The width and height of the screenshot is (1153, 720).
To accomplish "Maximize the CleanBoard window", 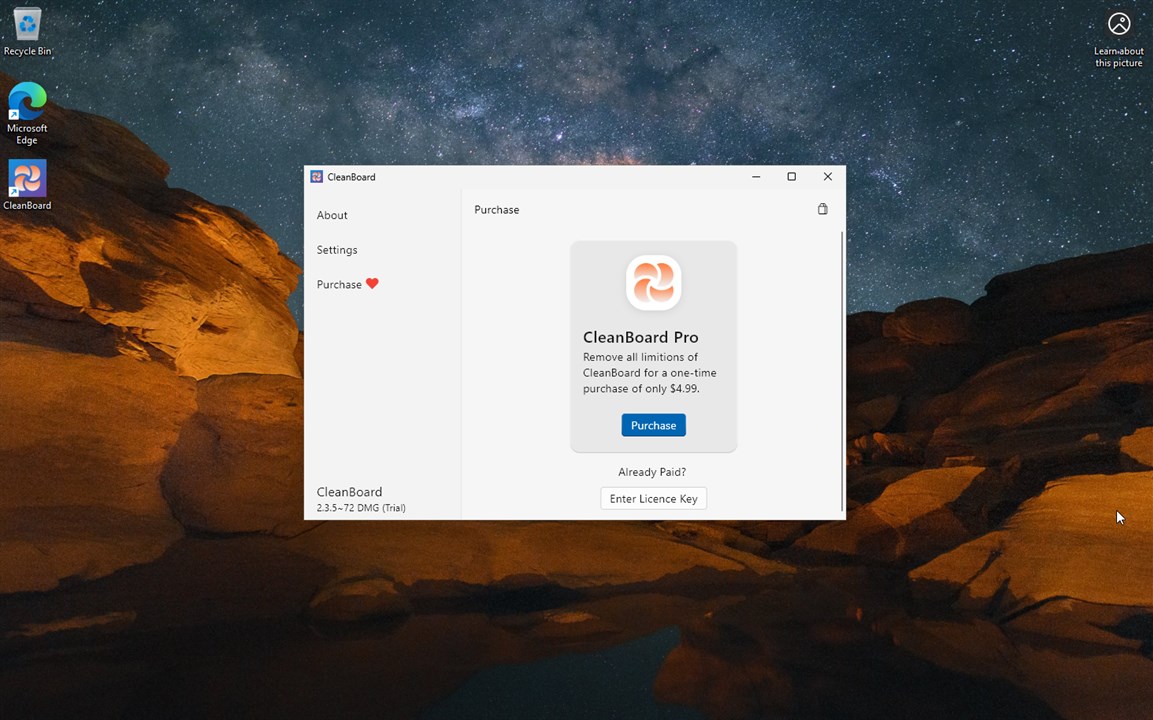I will [791, 177].
